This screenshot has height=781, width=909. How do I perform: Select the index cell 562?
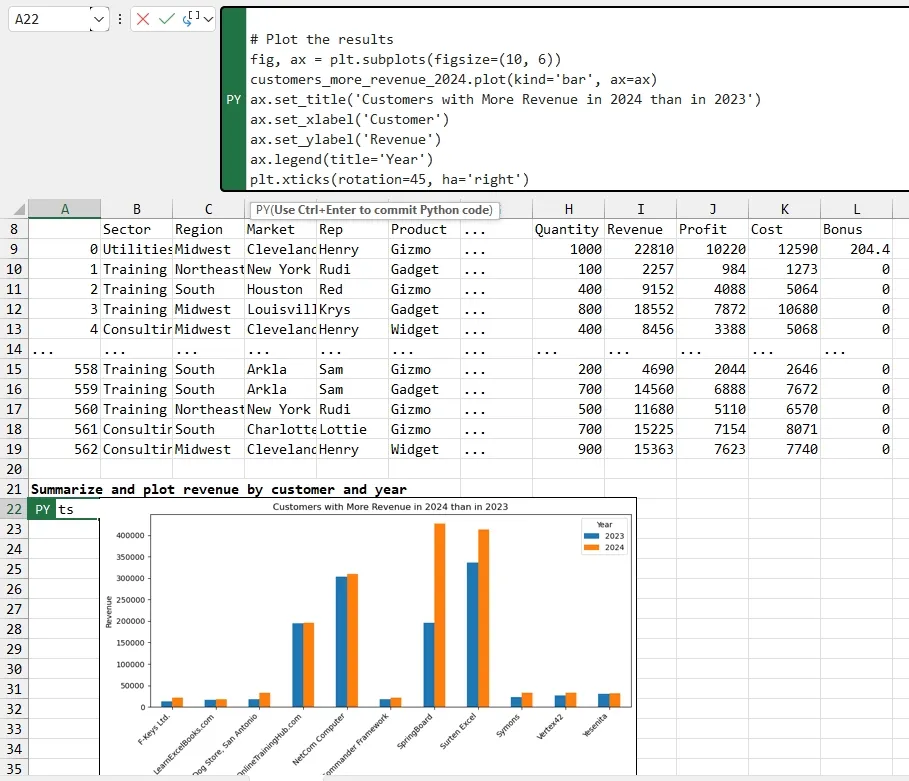pos(64,449)
